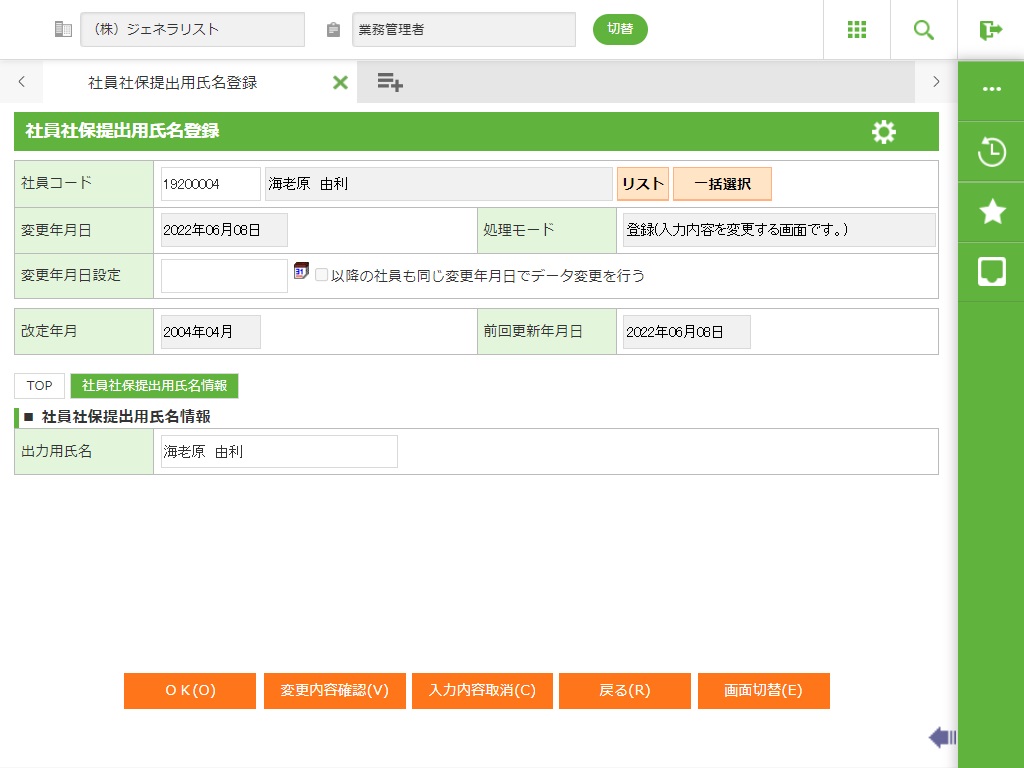
Task: Click the search magnifier icon
Action: [x=923, y=30]
